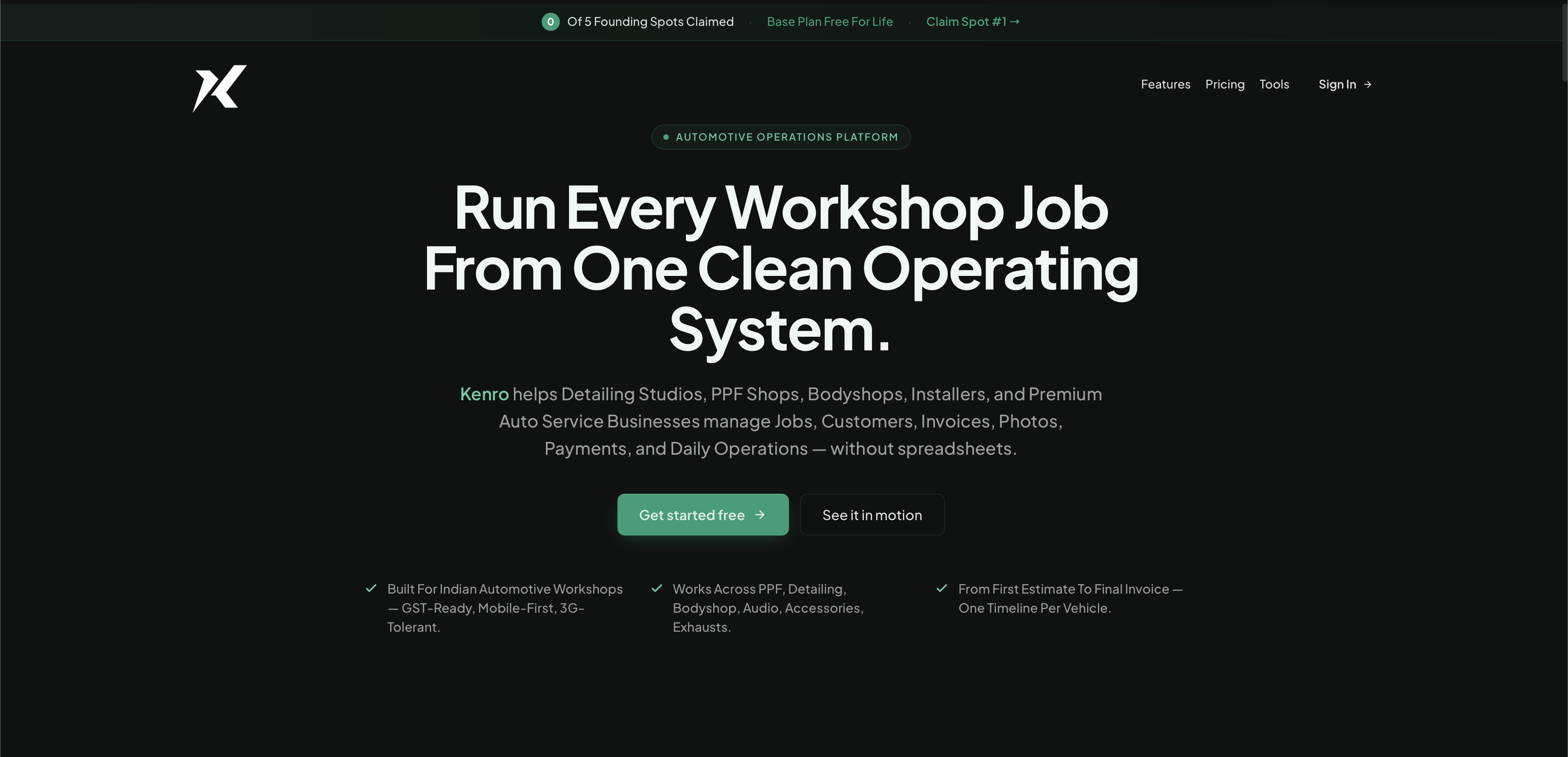This screenshot has height=757, width=1568.
Task: Click the Sign In link
Action: click(1338, 84)
